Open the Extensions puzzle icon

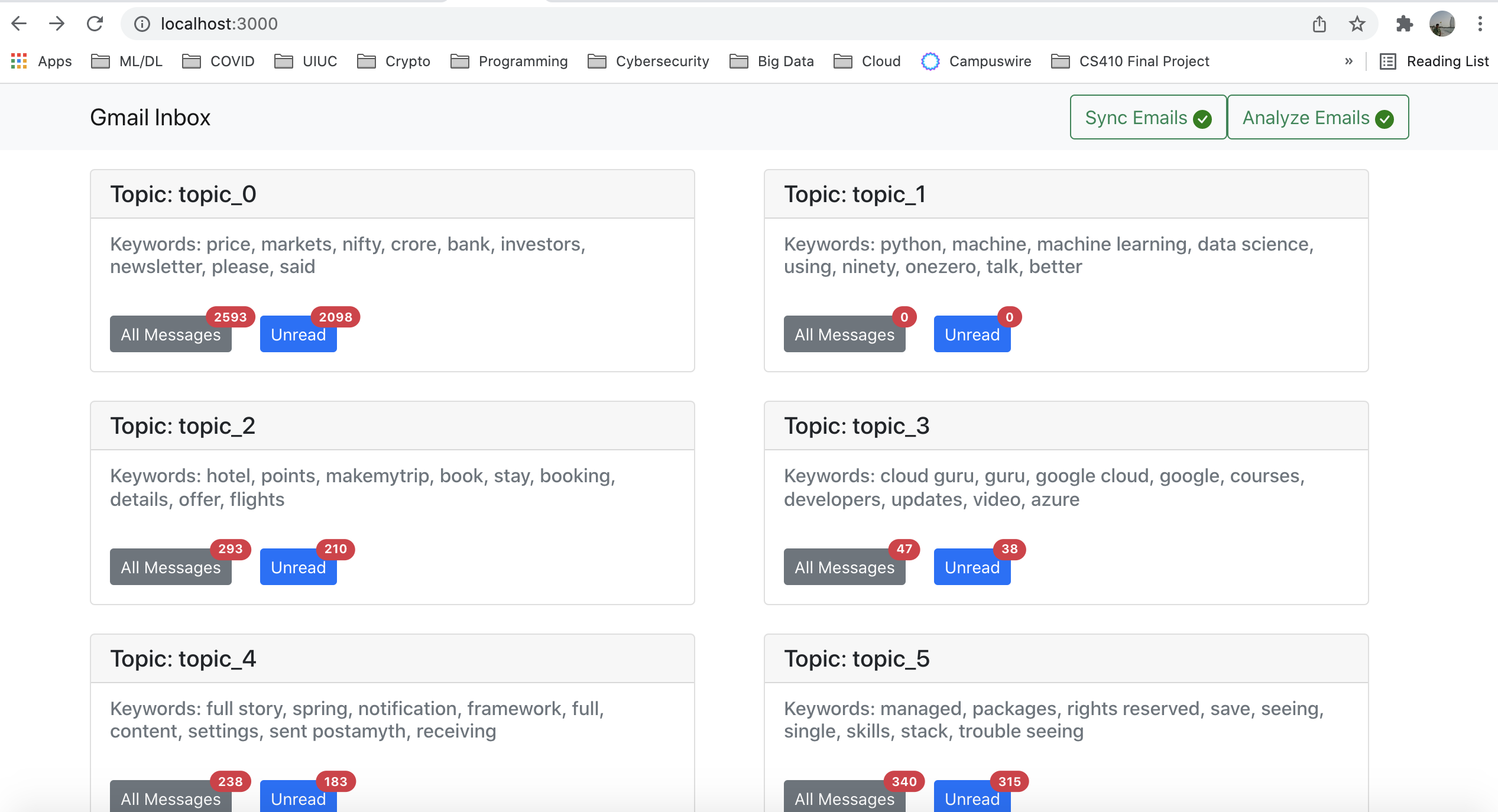click(x=1404, y=24)
